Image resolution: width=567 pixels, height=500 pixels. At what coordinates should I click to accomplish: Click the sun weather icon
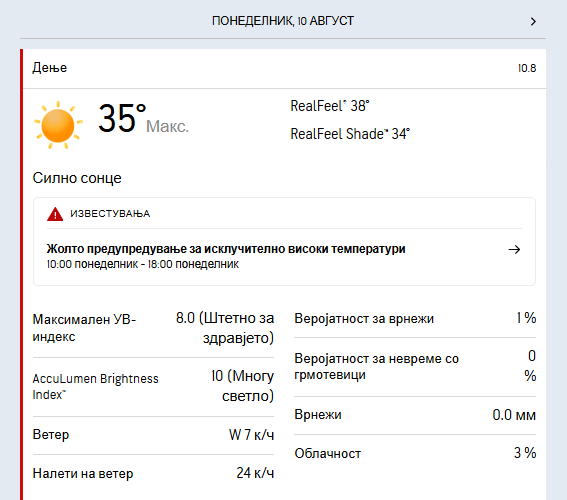(58, 125)
